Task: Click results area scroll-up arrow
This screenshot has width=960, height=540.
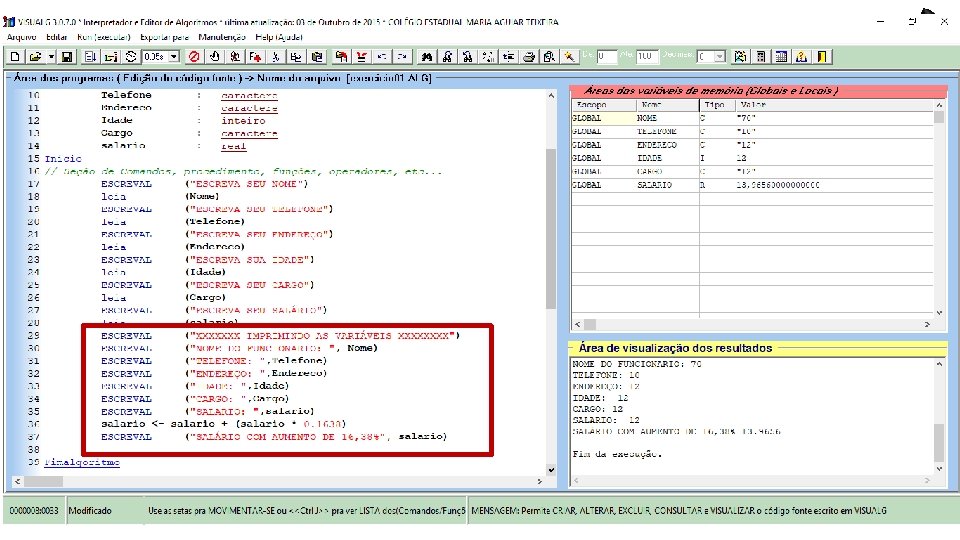Action: (x=939, y=364)
